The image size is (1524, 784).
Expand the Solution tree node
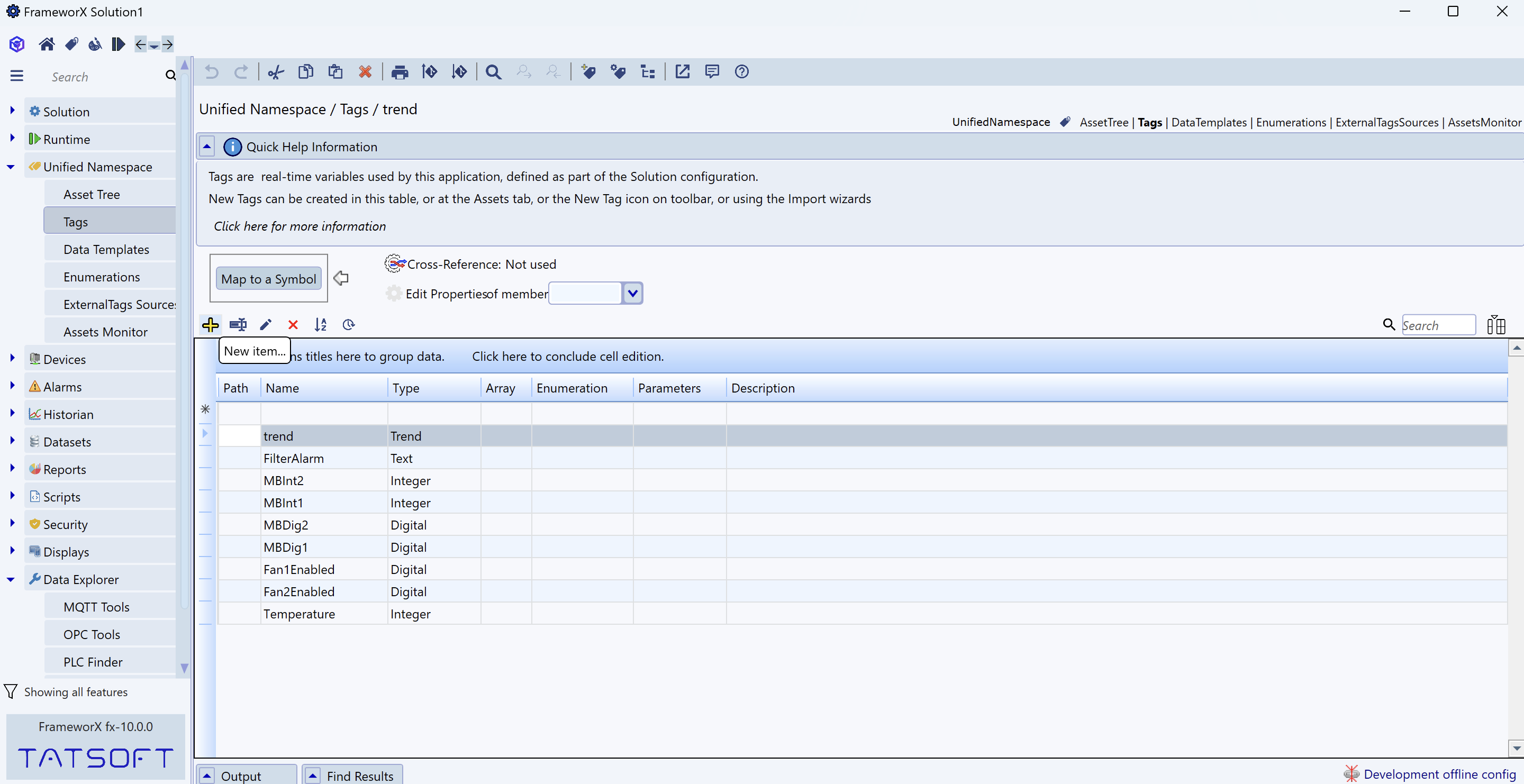[x=12, y=110]
